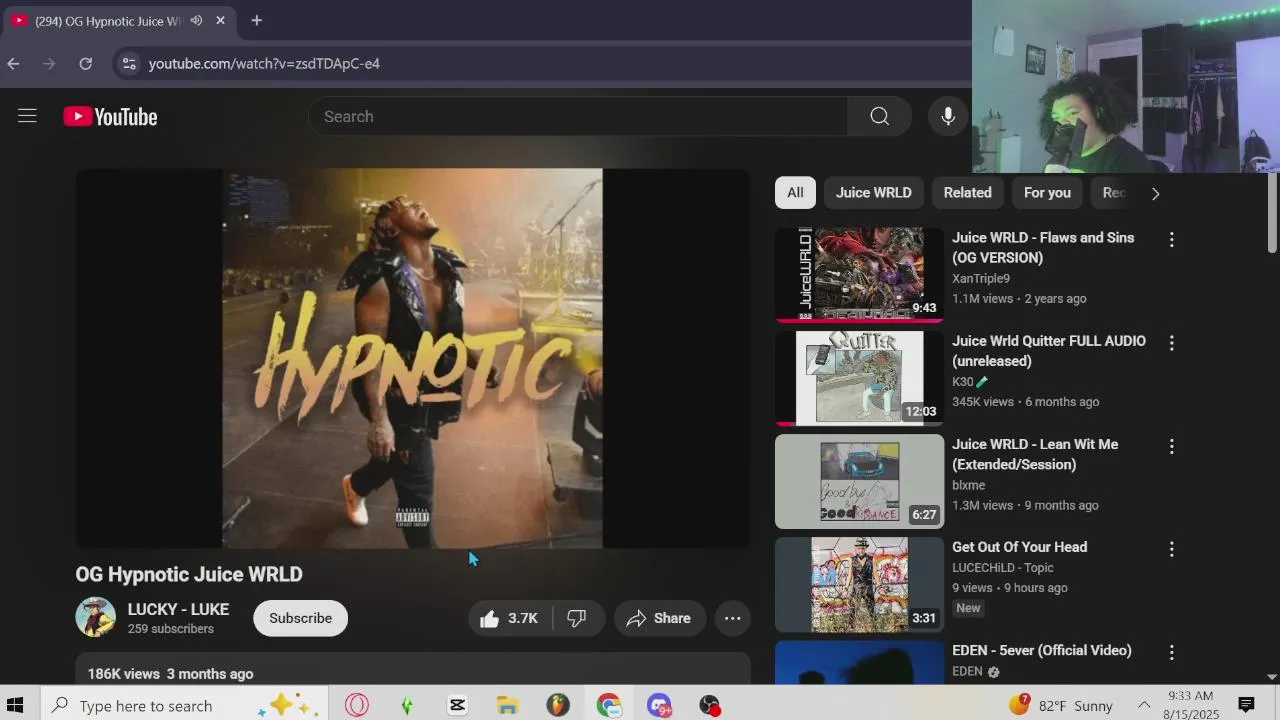Open Juice Wrld Quitter FULL AUDIO title
This screenshot has width=1280, height=720.
(1049, 351)
